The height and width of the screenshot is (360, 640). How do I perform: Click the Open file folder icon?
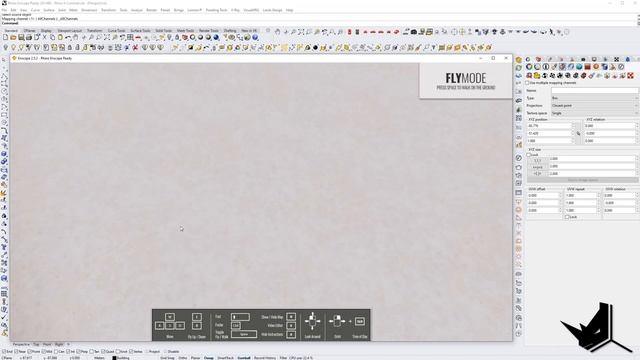point(13,38)
